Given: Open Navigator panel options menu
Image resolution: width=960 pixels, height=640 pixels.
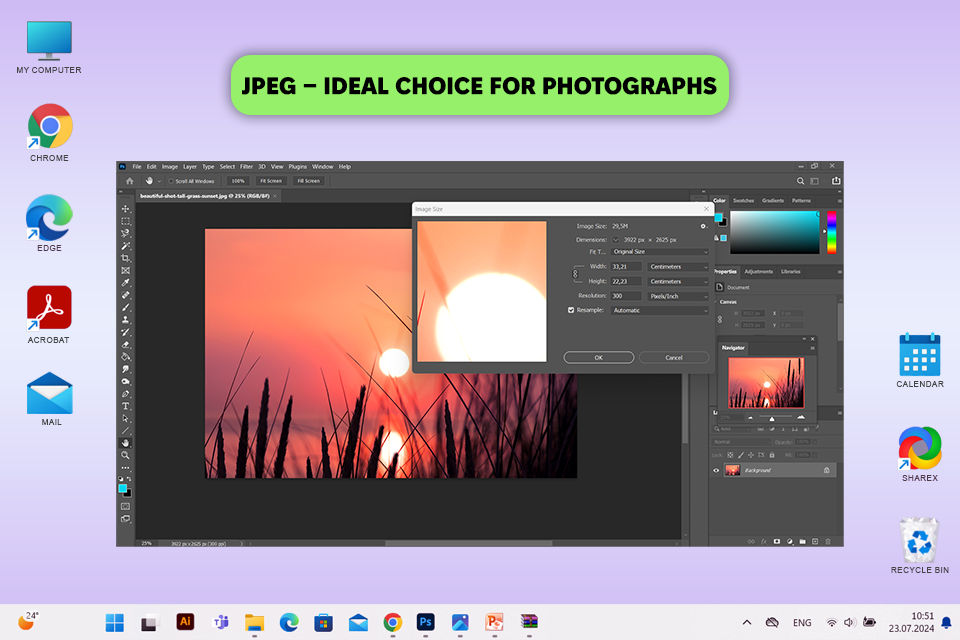Looking at the screenshot, I should point(812,348).
